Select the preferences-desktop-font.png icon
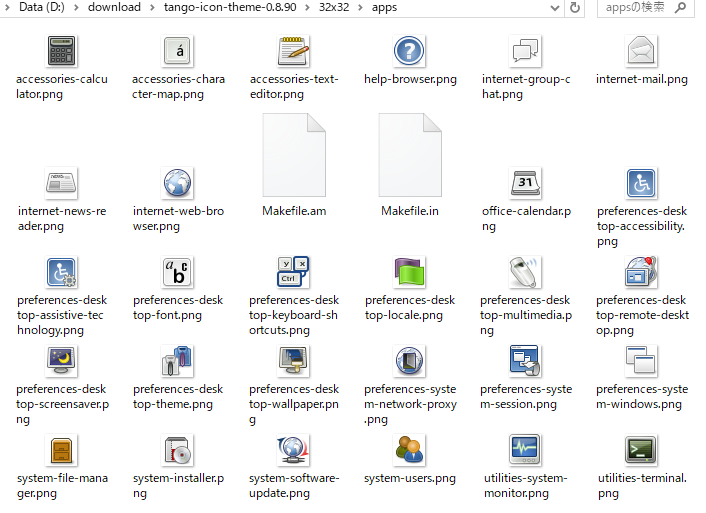The image size is (706, 513). tap(177, 272)
